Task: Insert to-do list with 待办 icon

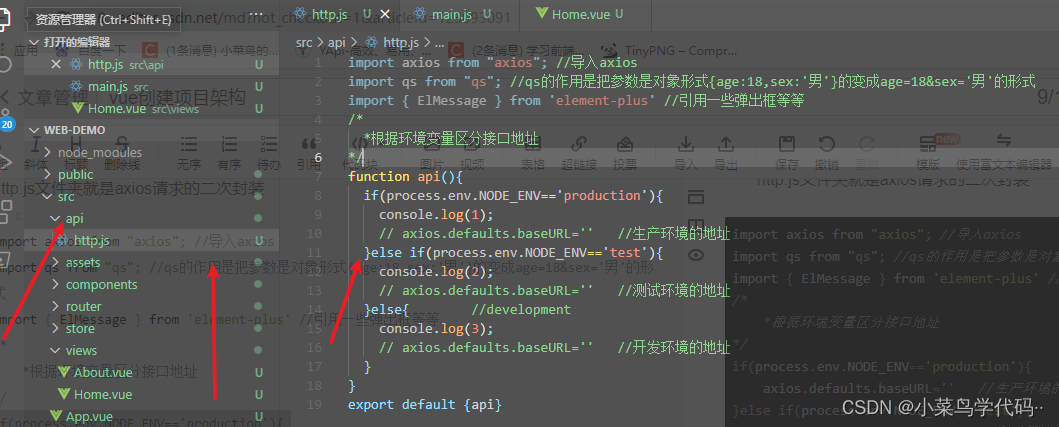Action: (x=269, y=144)
